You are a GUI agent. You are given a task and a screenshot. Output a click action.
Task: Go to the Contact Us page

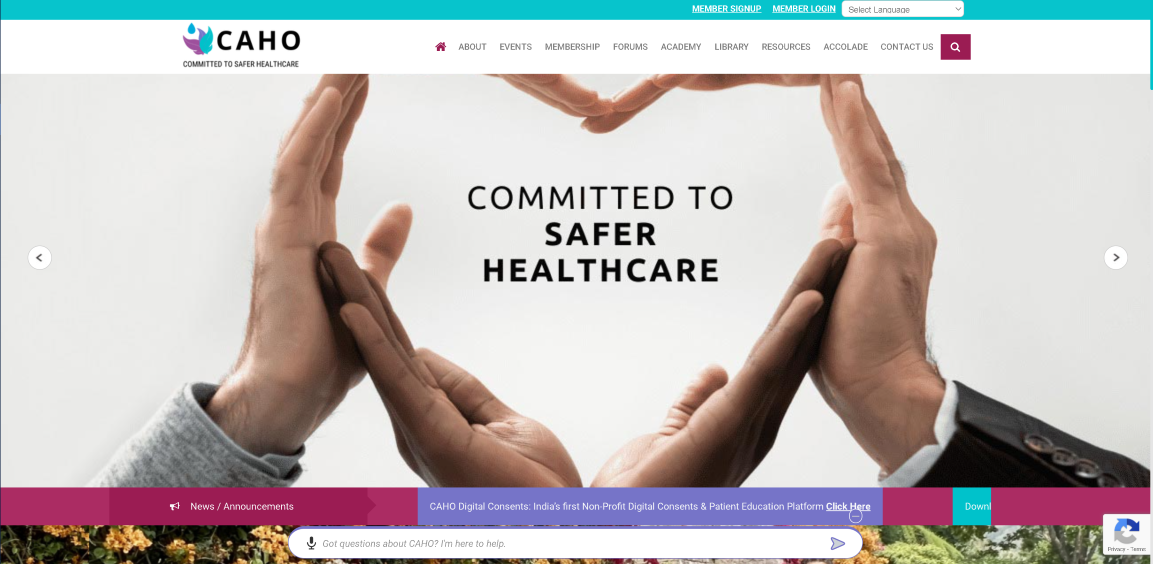tap(907, 47)
